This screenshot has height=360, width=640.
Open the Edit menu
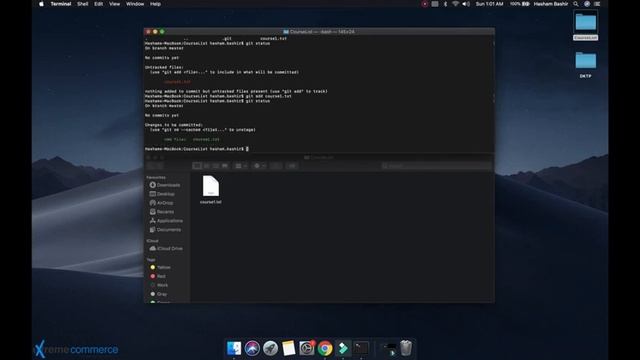[98, 4]
